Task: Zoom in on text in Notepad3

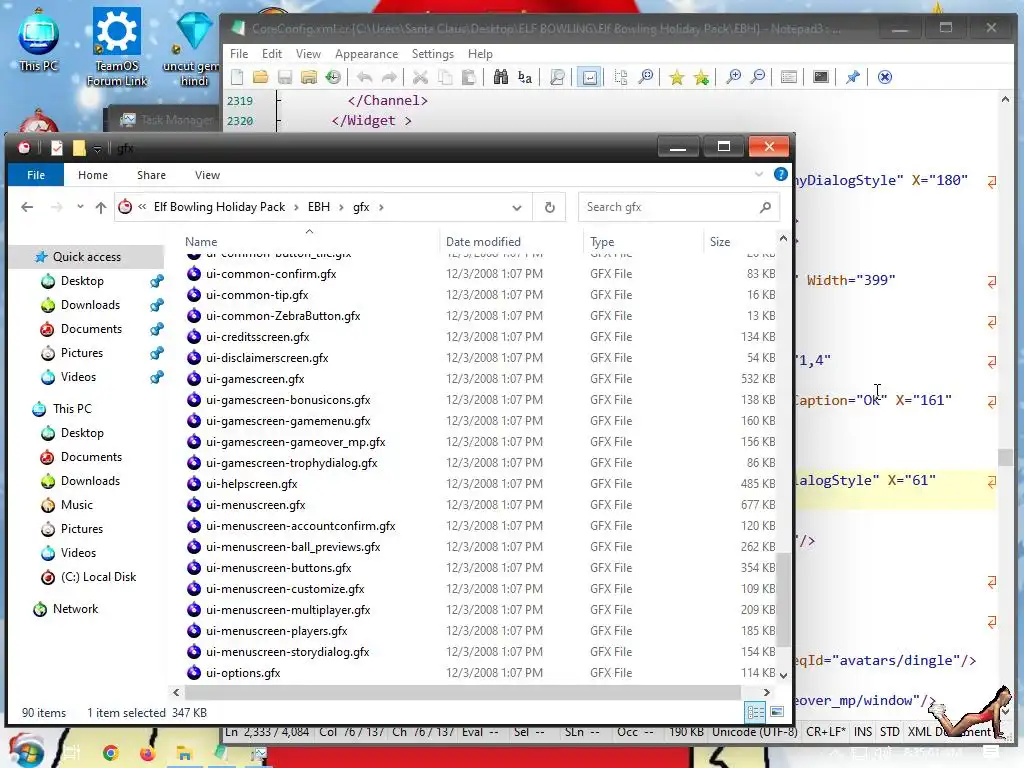Action: tap(733, 77)
